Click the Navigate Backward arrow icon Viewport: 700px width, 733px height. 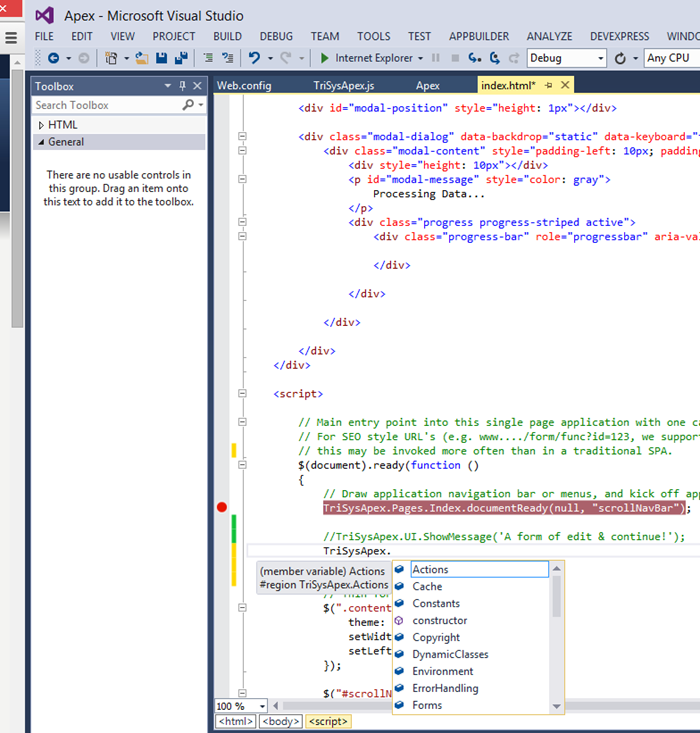coord(53,58)
